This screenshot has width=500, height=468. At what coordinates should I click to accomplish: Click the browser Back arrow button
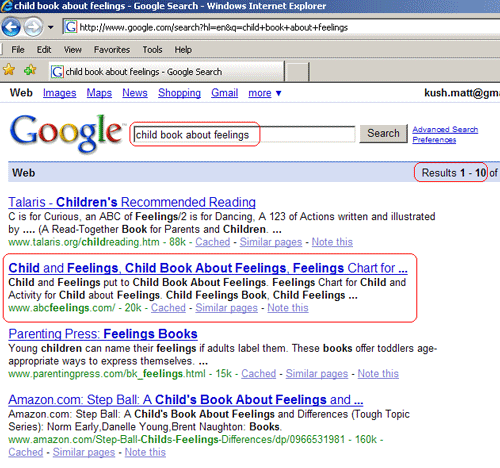[11, 27]
